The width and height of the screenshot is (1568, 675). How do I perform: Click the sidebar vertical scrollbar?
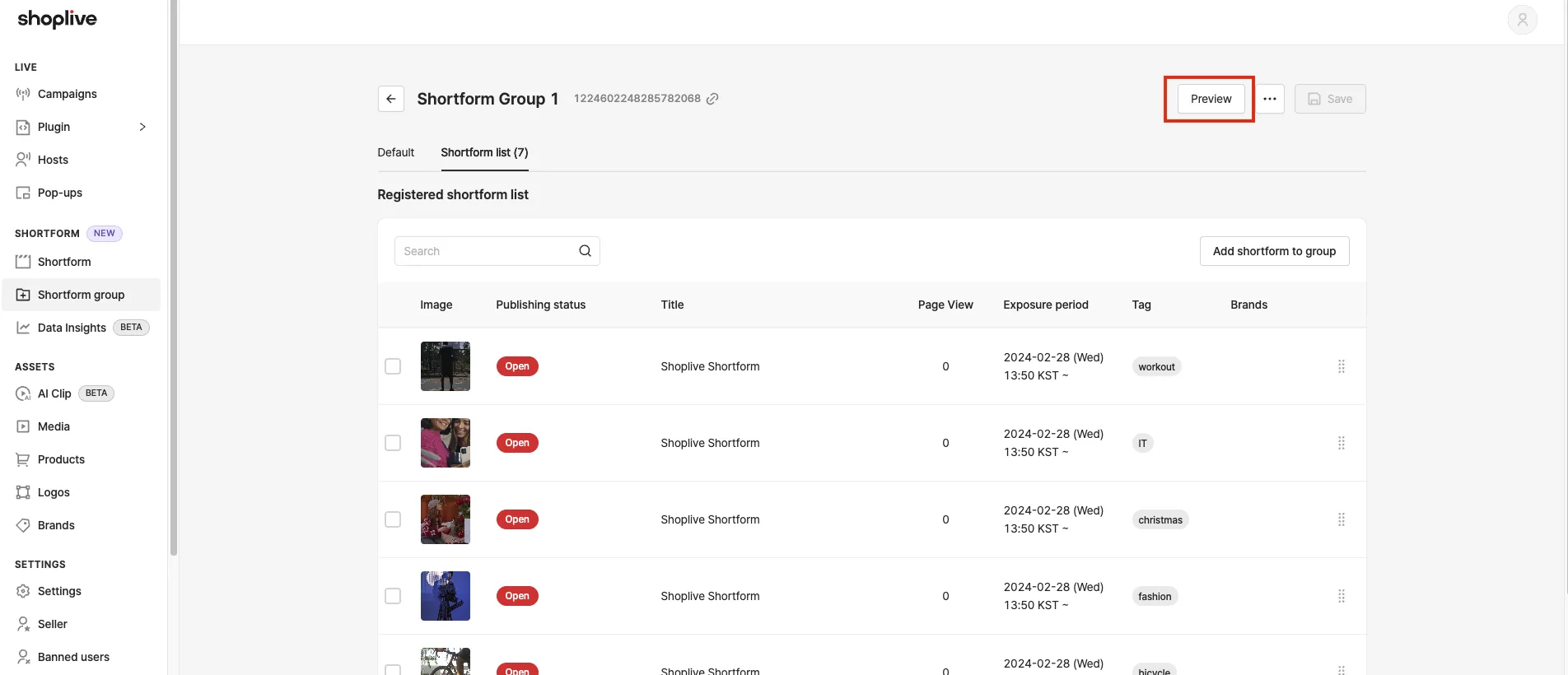point(173,278)
